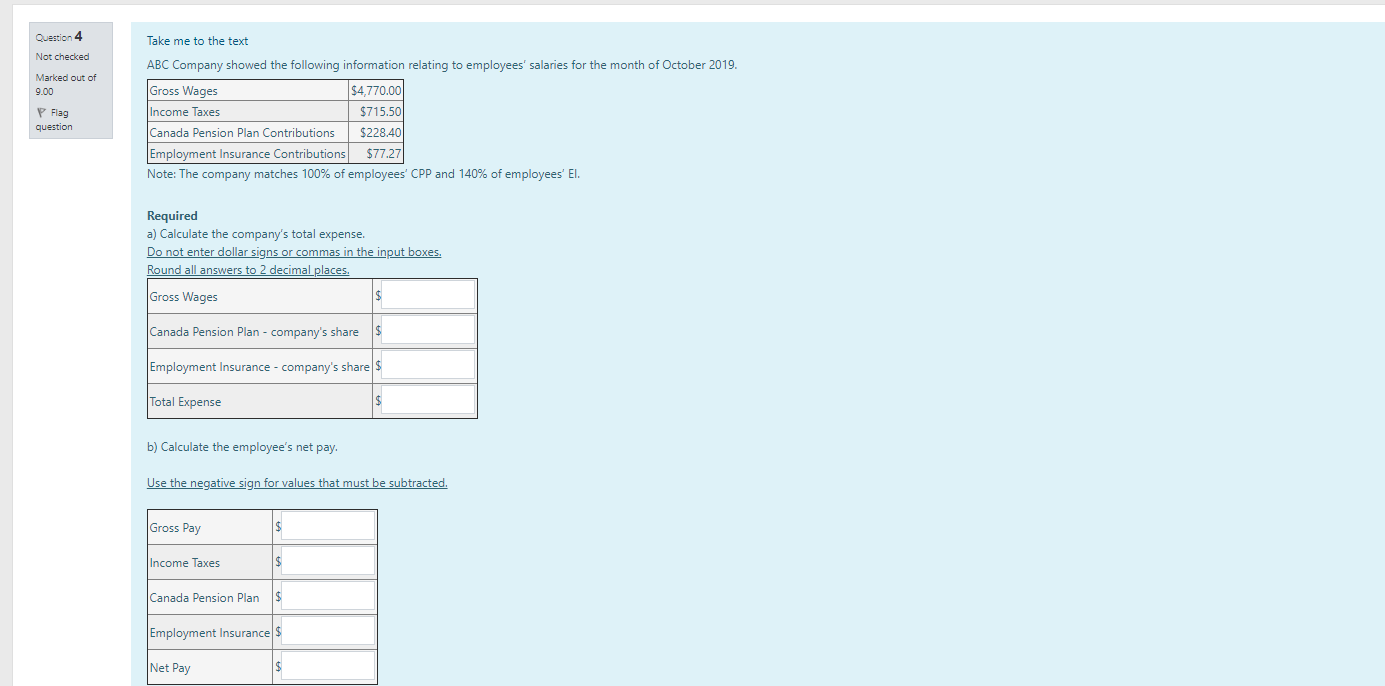Screen dimensions: 1385x686
Task: Click the negative sign instruction text
Action: tap(297, 482)
